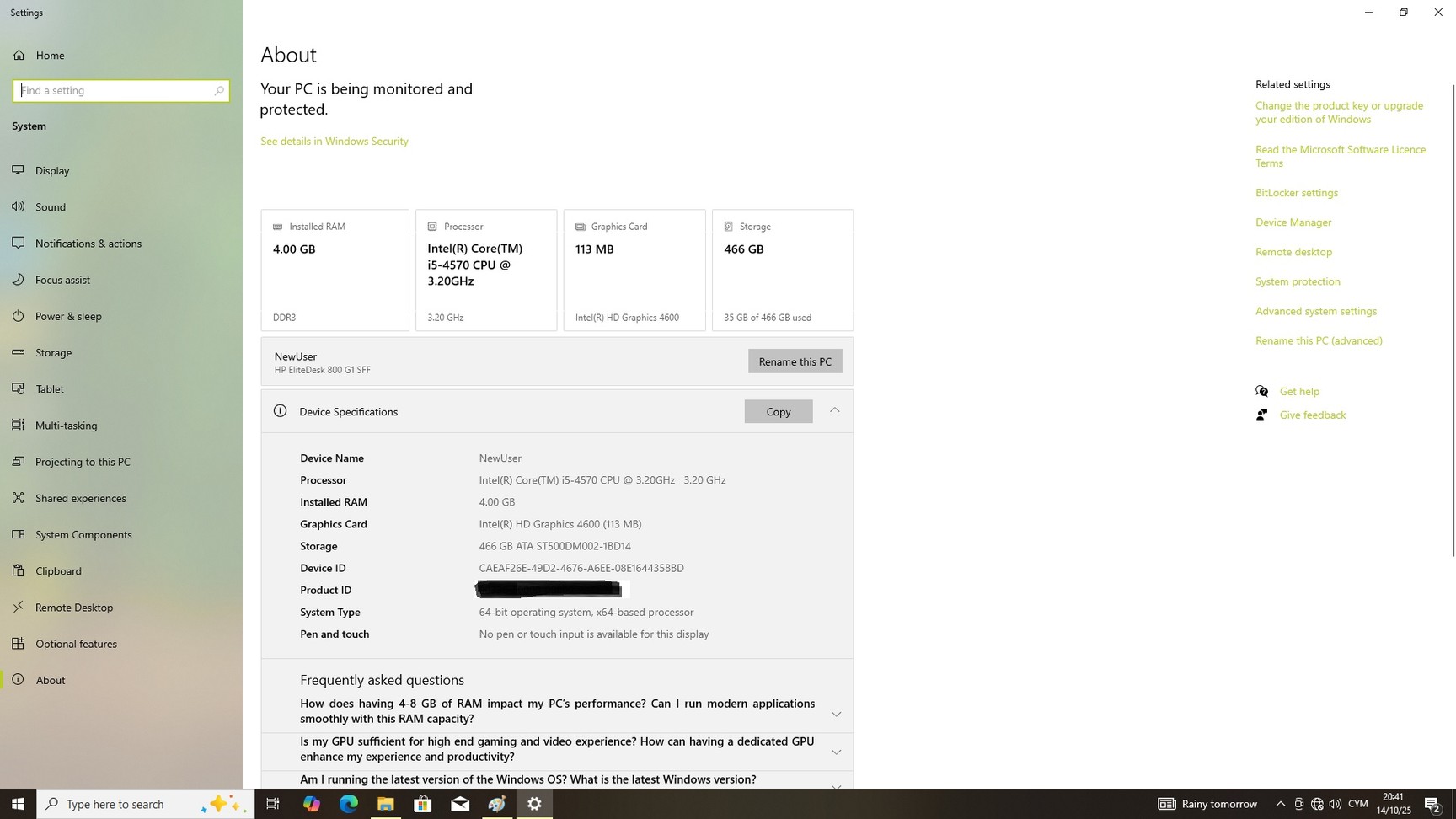Open the Device Manager link
This screenshot has width=1456, height=819.
(1293, 222)
